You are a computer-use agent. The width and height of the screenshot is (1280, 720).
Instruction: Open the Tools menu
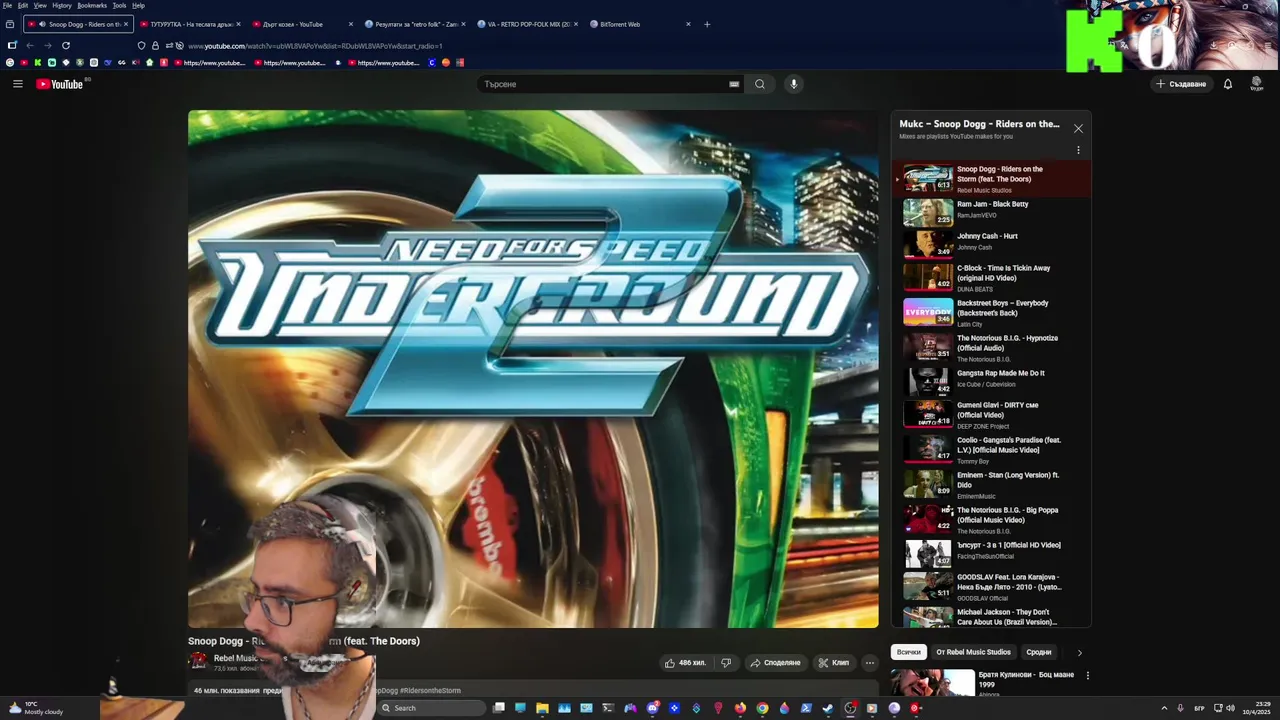tap(119, 5)
